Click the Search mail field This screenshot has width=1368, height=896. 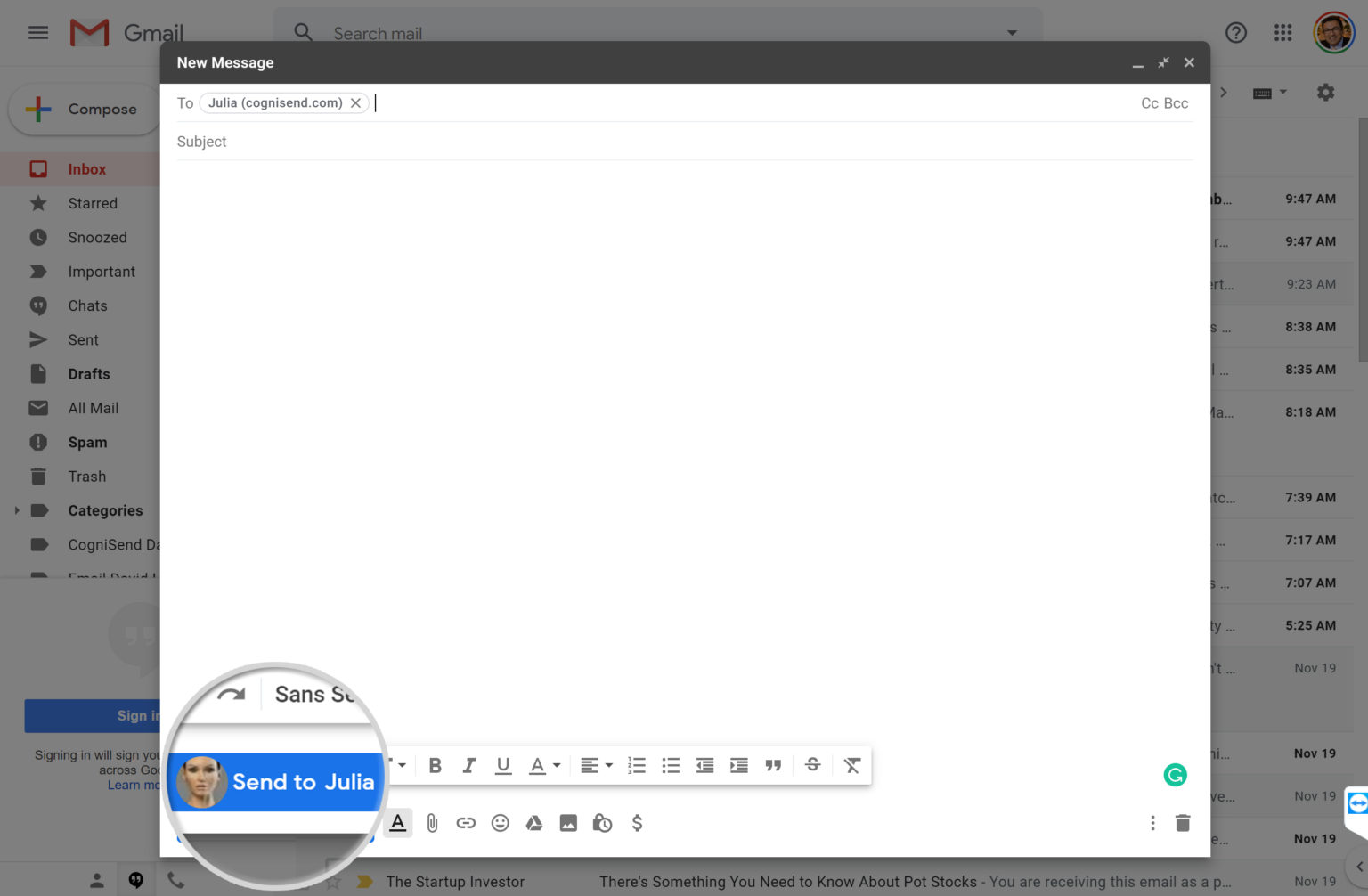(x=659, y=33)
